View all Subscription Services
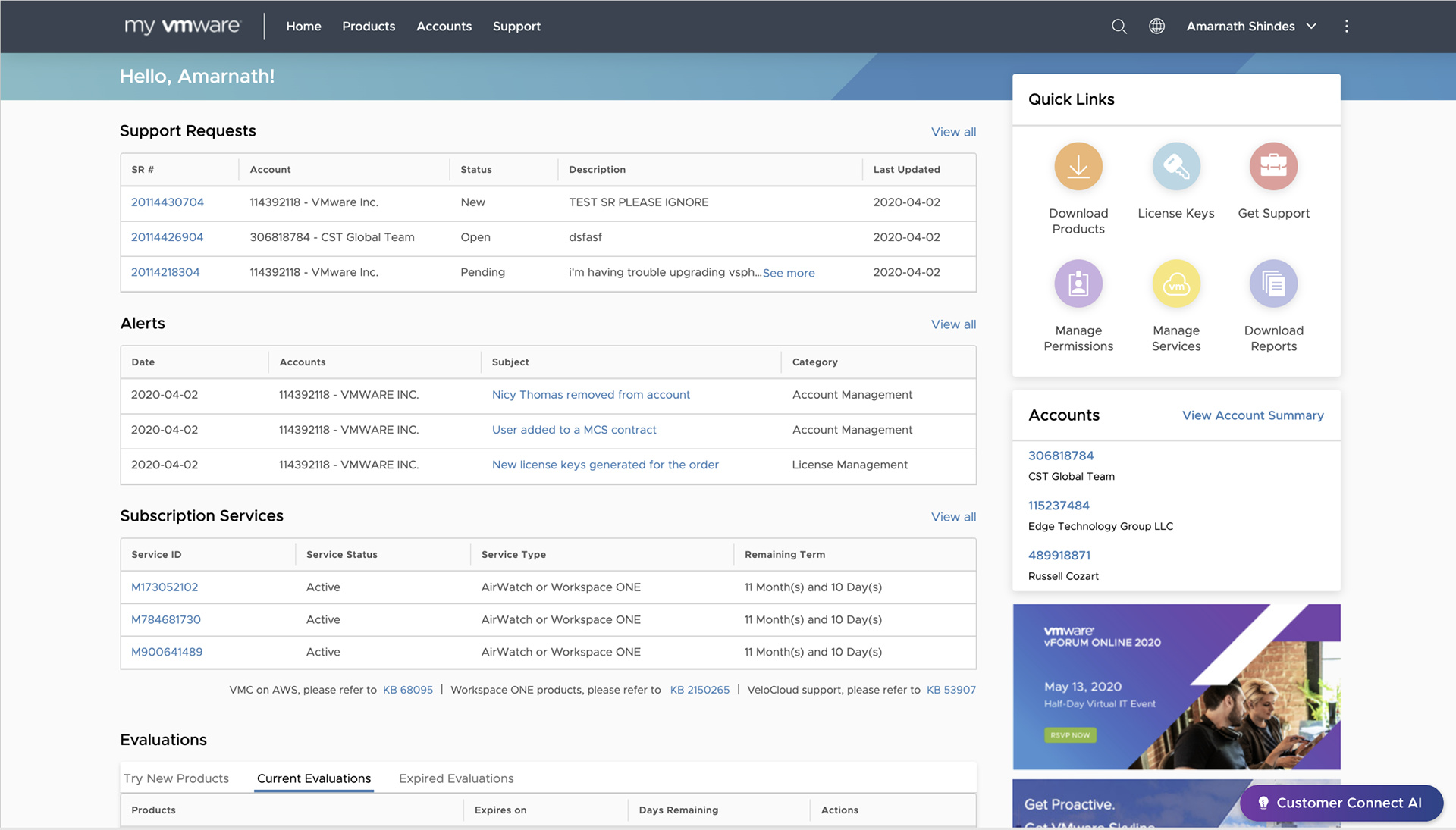1456x830 pixels. pos(953,517)
